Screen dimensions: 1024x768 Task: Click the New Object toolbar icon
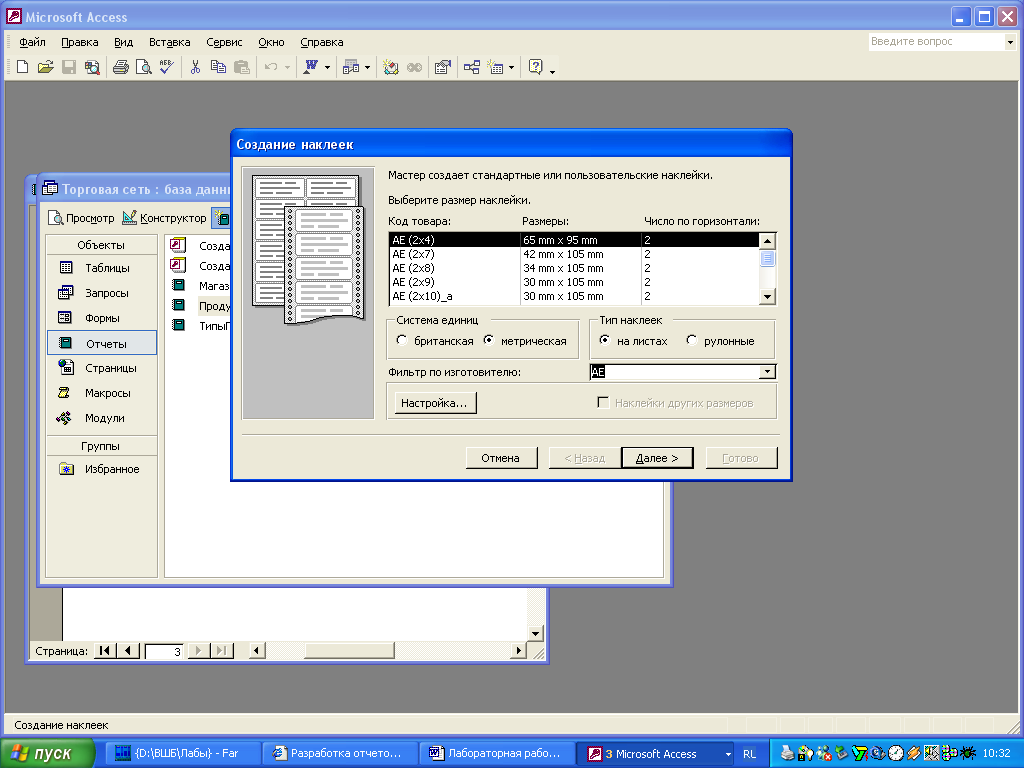click(x=496, y=67)
